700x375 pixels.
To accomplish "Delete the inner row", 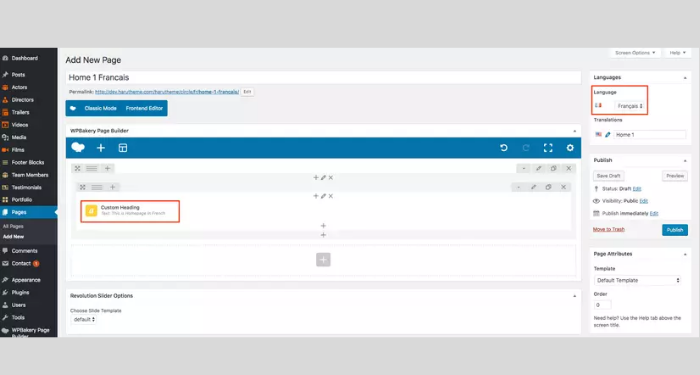I will point(563,187).
